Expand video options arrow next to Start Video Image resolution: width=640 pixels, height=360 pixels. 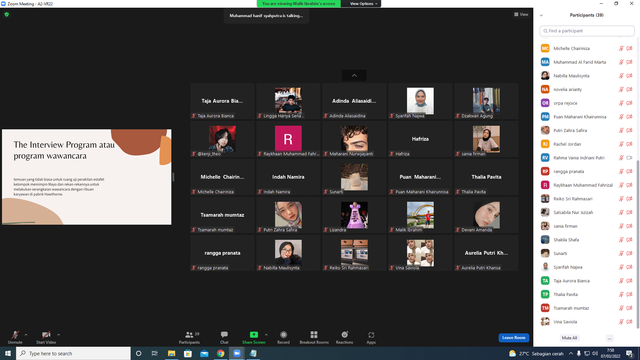coord(58,335)
